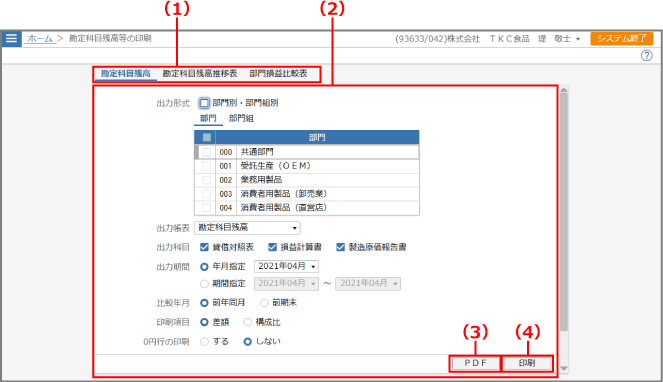The image size is (663, 382).
Task: Click the 業務用製品 department name cell
Action: pos(328,180)
